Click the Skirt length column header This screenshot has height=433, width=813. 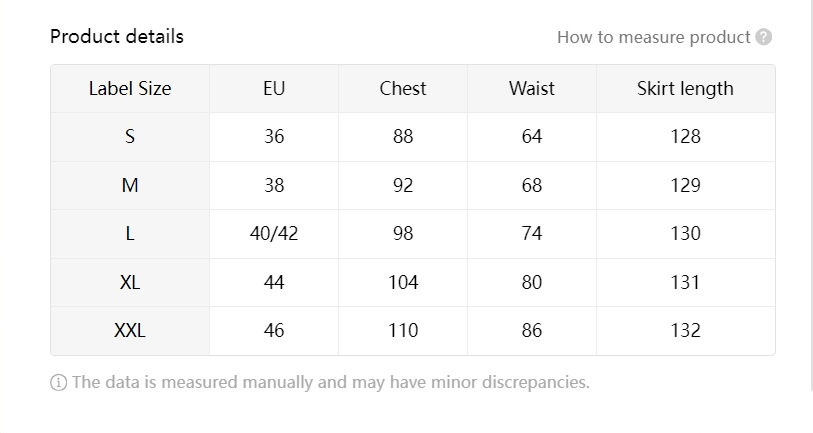tap(685, 89)
